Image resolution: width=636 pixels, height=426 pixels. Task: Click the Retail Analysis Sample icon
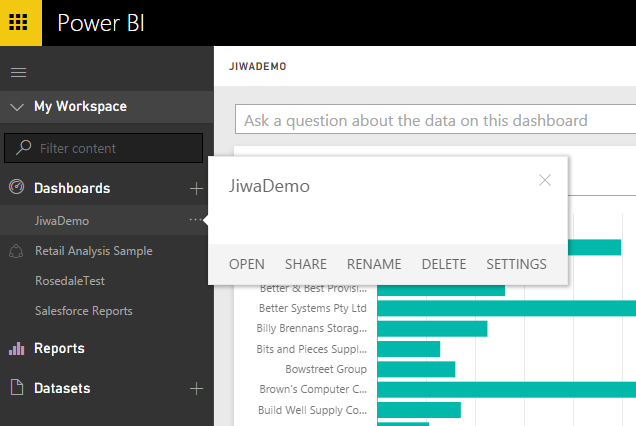(x=16, y=251)
